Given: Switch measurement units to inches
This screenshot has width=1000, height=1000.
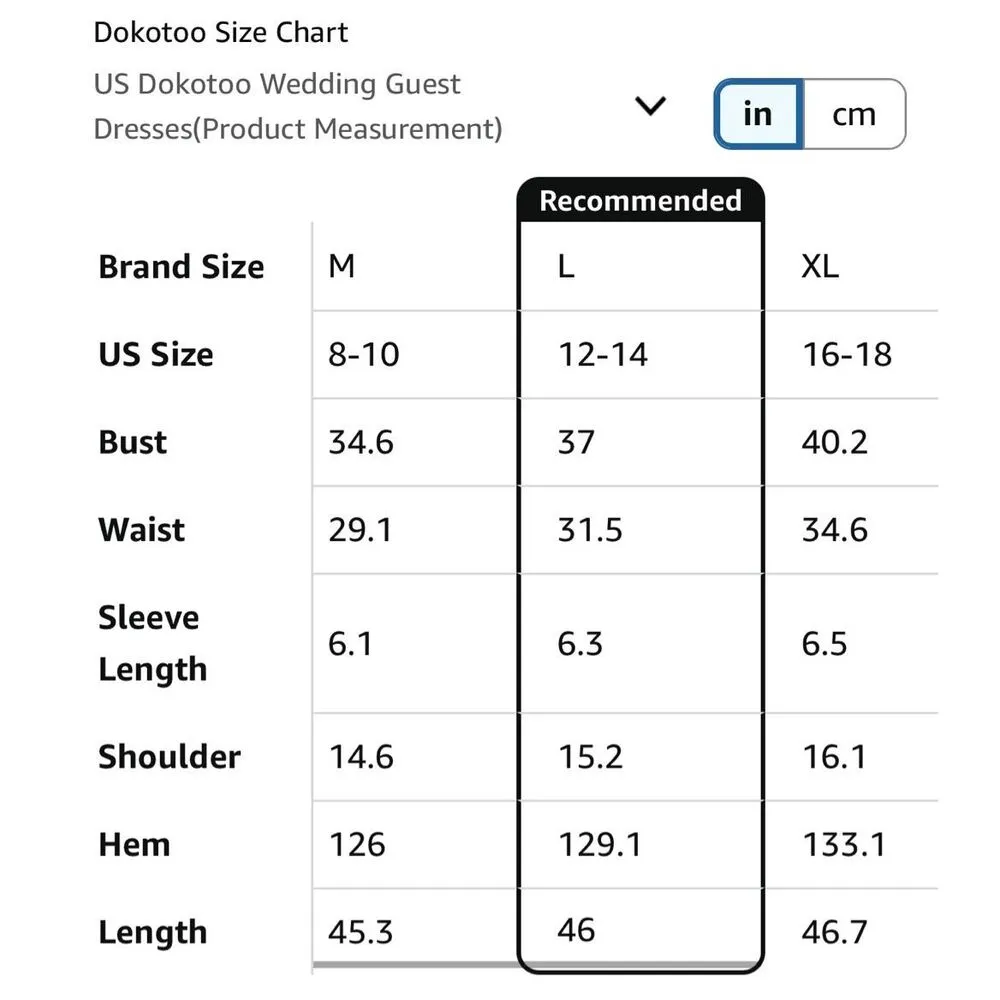Looking at the screenshot, I should 758,115.
